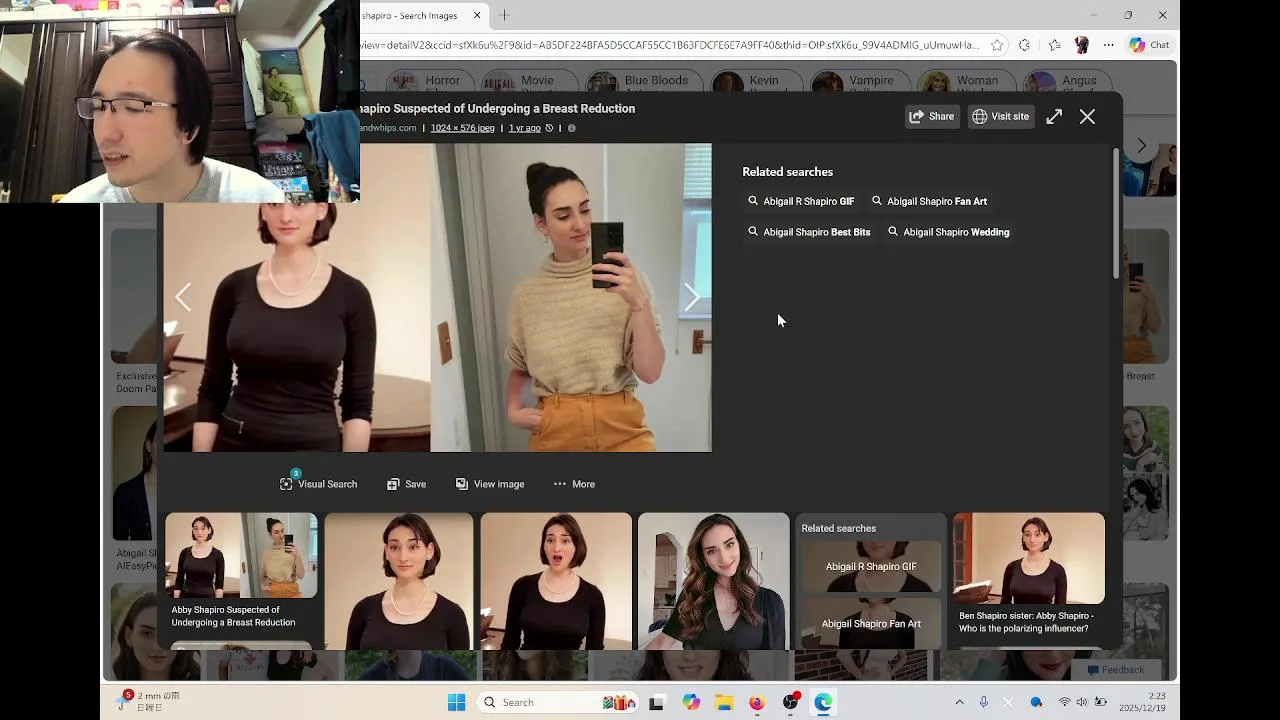1280x720 pixels.
Task: Click the Share button in the image viewer
Action: (931, 116)
